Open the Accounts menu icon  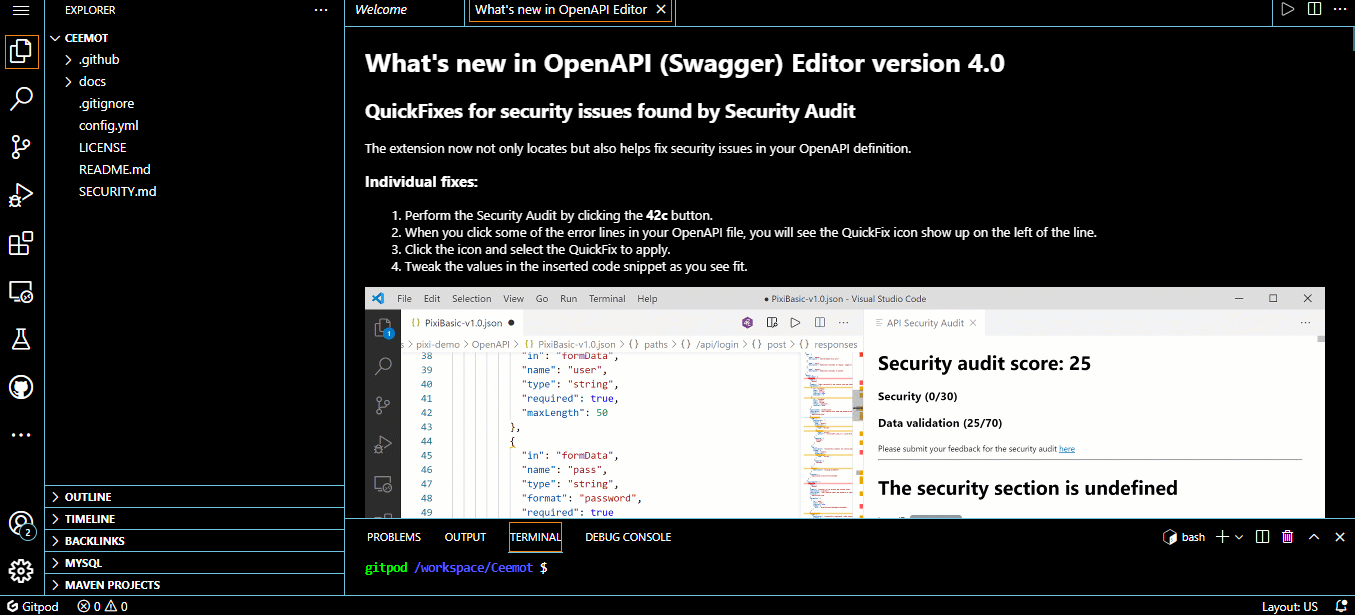pos(21,524)
